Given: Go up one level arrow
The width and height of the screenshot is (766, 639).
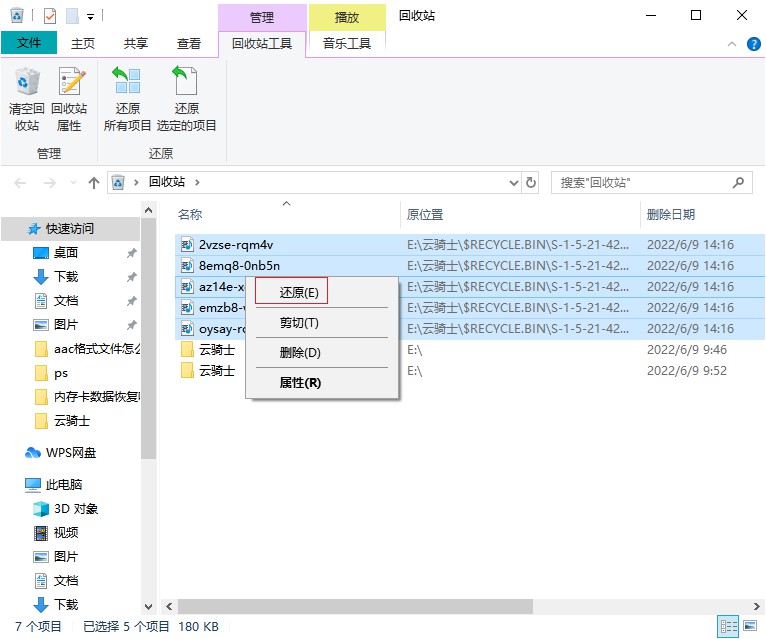Looking at the screenshot, I should (x=94, y=183).
